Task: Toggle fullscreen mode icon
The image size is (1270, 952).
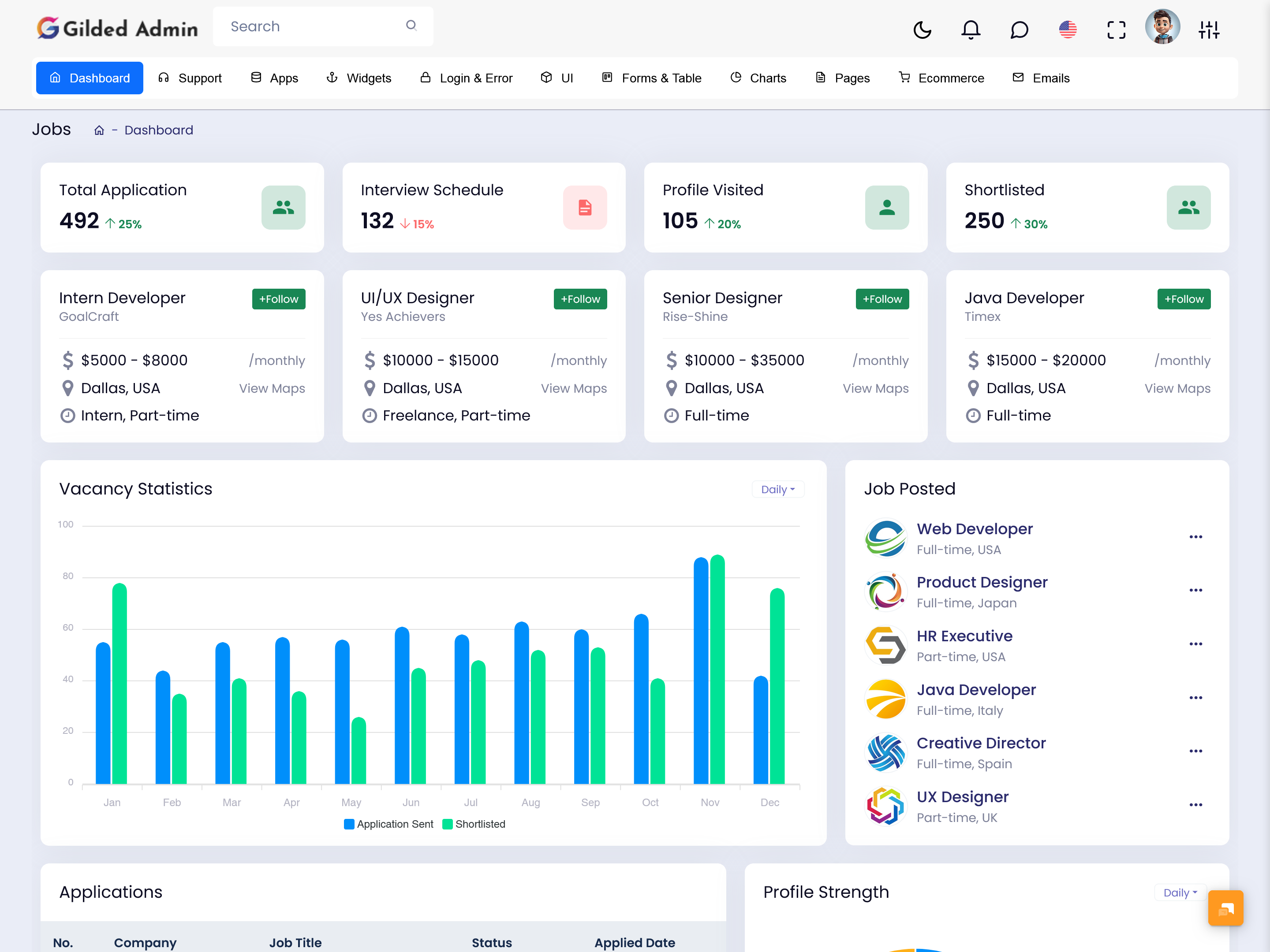Action: click(x=1116, y=29)
